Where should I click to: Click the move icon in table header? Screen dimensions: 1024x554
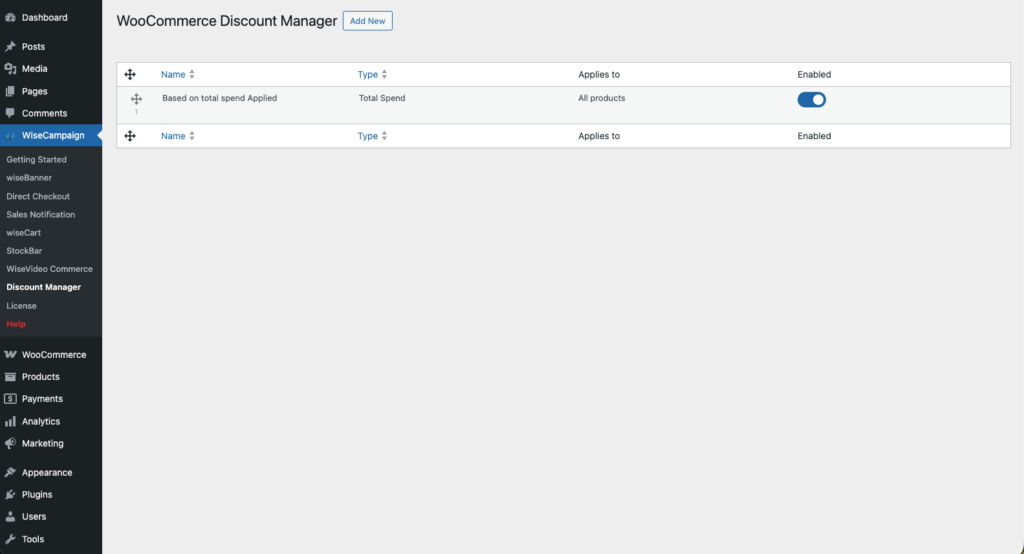tap(130, 74)
